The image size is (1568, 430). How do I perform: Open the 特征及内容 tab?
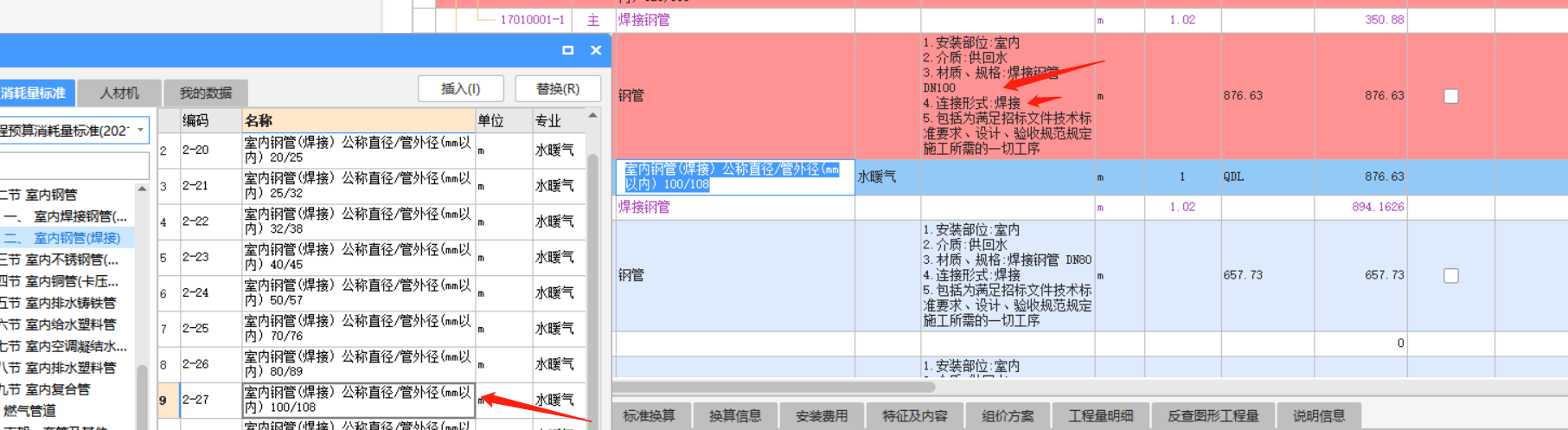915,416
